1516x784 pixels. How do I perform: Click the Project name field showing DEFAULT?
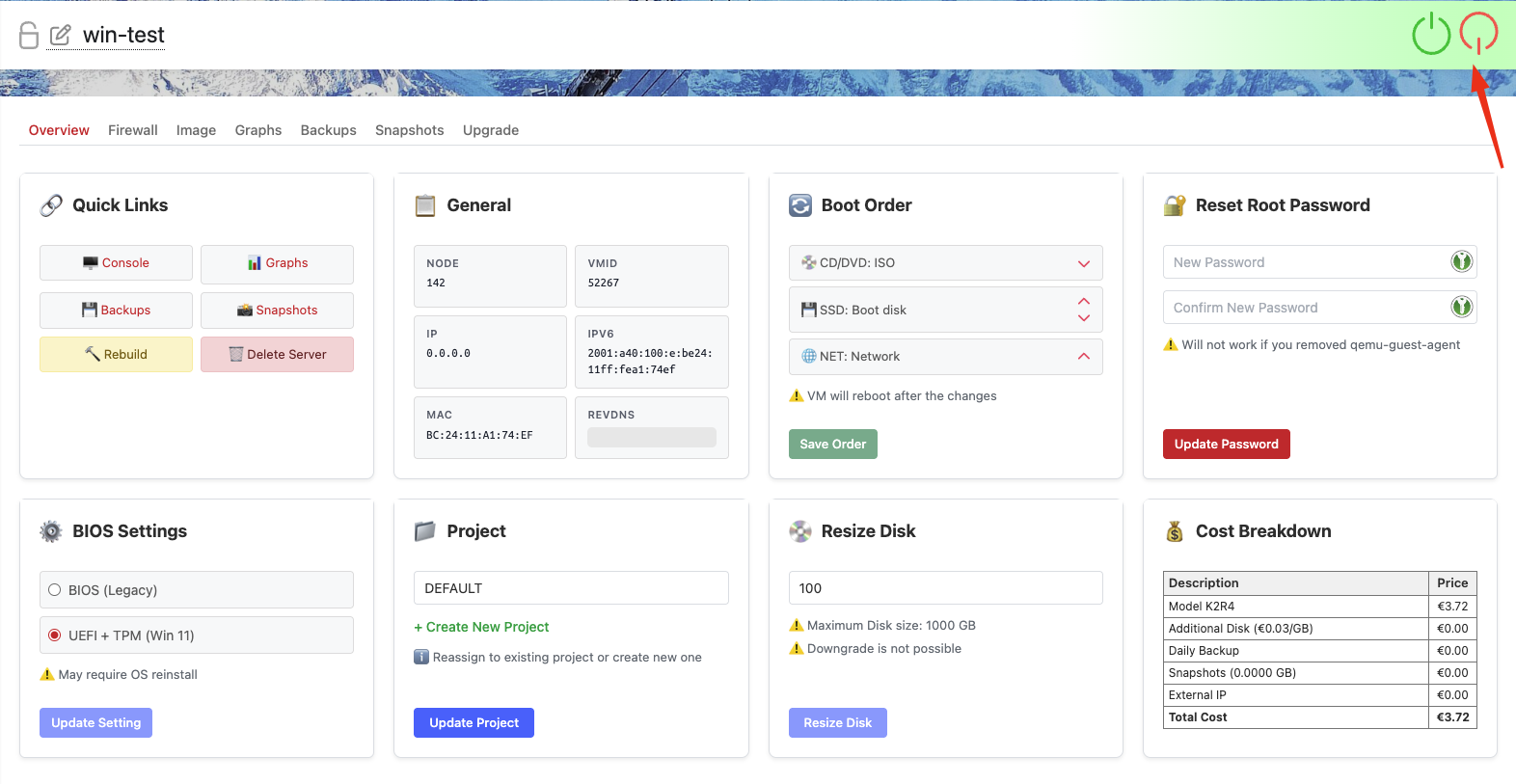click(x=571, y=588)
